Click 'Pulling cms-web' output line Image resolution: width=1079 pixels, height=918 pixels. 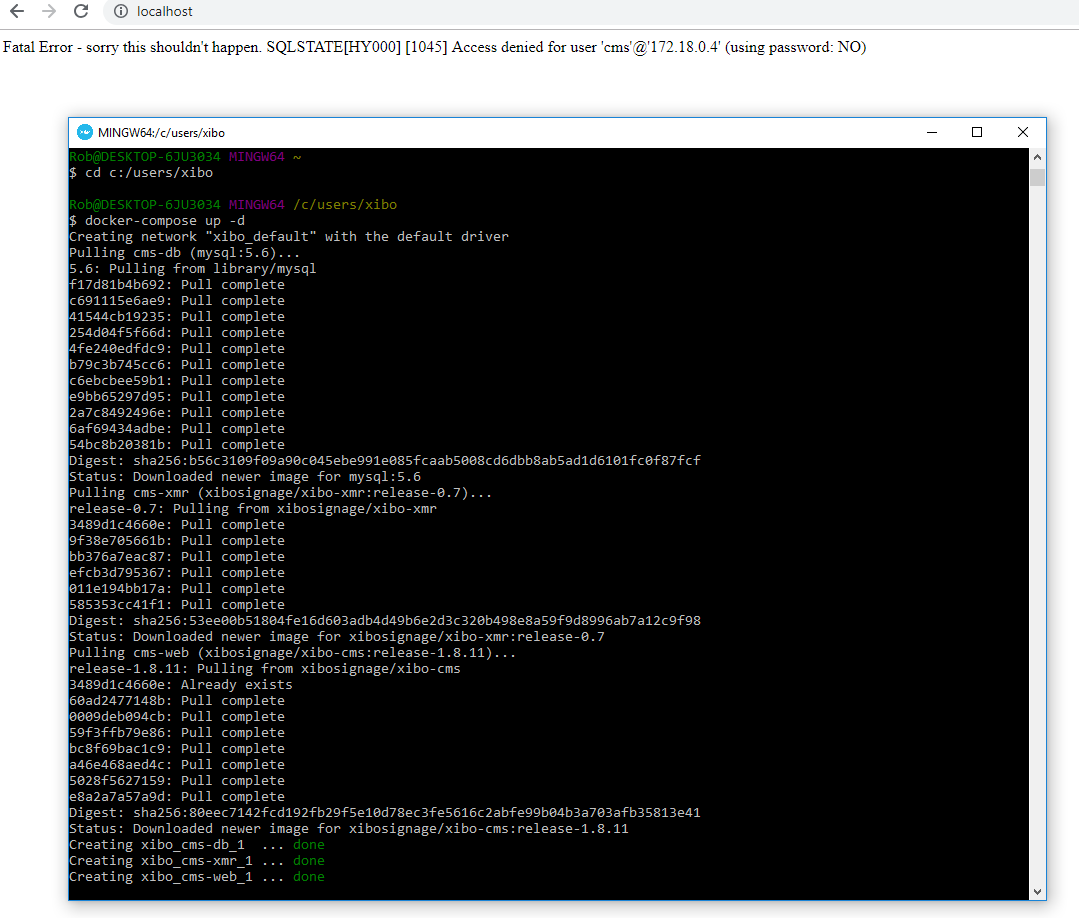(x=292, y=652)
